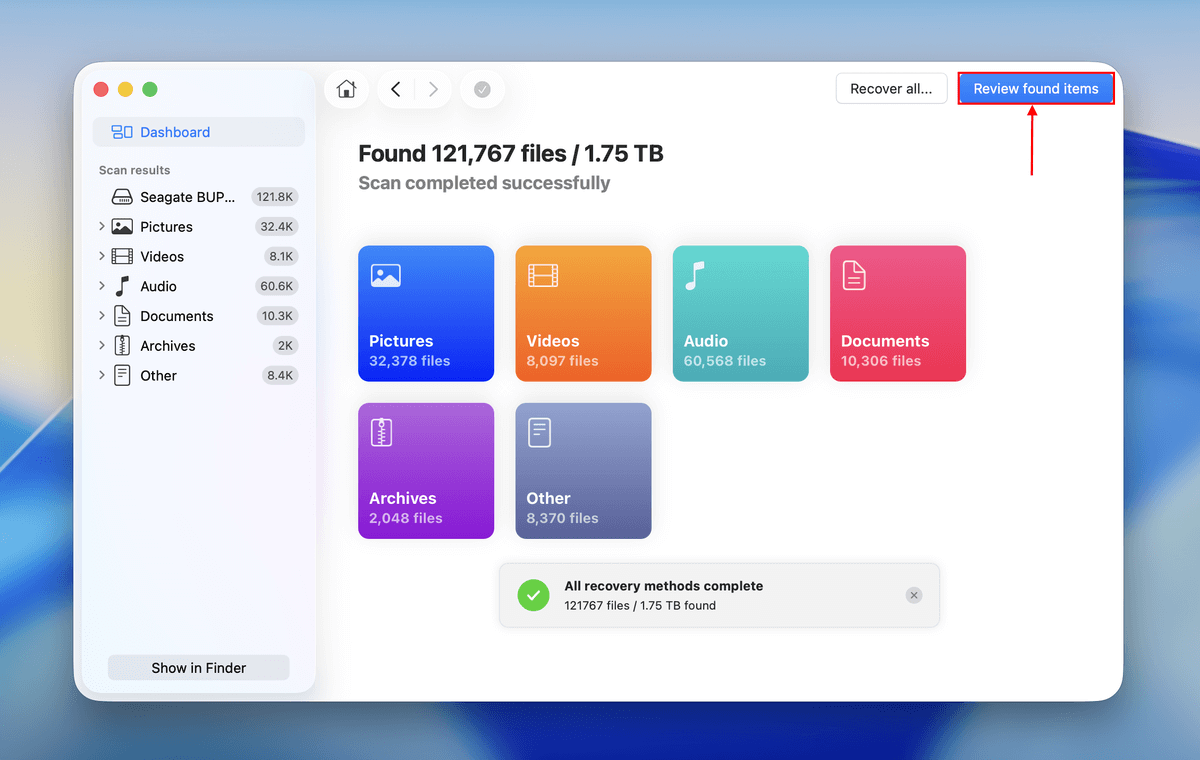Click the checkmark status icon in toolbar

(482, 89)
